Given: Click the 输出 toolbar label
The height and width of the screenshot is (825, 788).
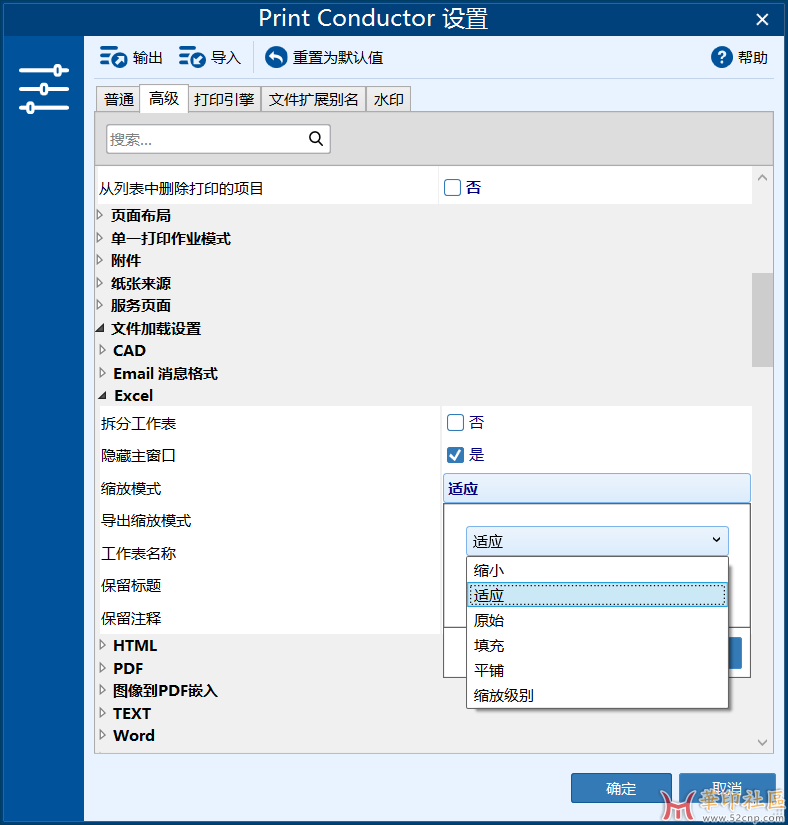Looking at the screenshot, I should coord(147,57).
